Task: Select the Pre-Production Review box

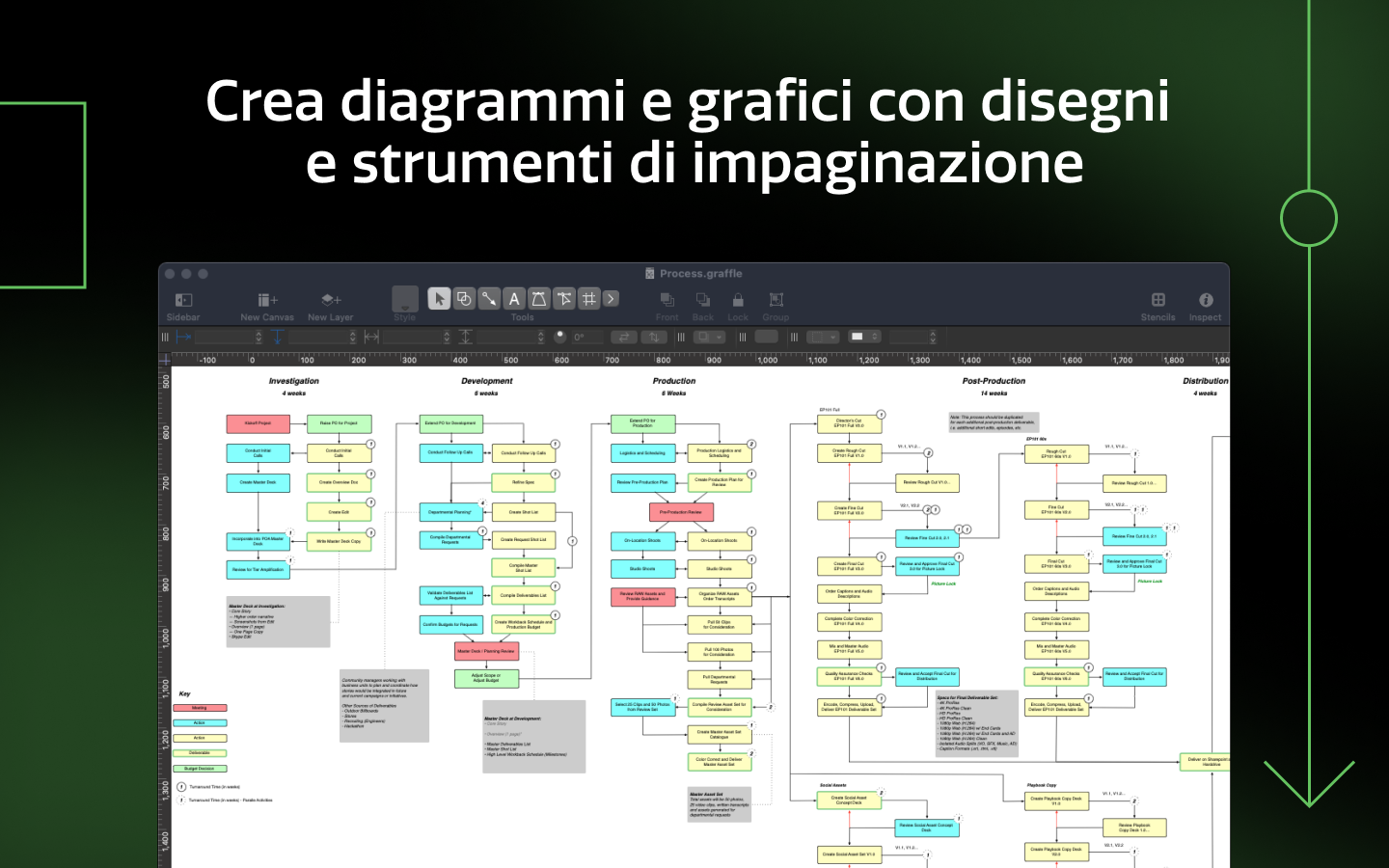Action: click(681, 512)
